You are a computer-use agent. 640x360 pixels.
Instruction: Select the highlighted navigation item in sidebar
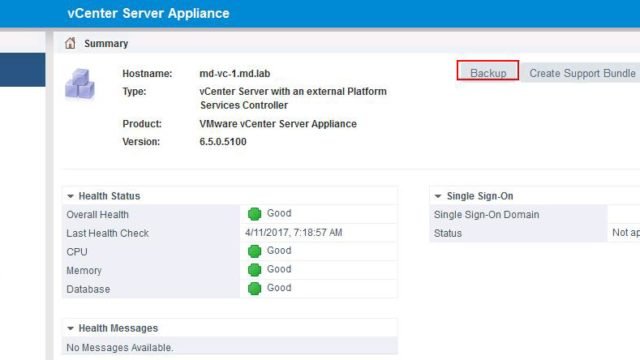22,69
